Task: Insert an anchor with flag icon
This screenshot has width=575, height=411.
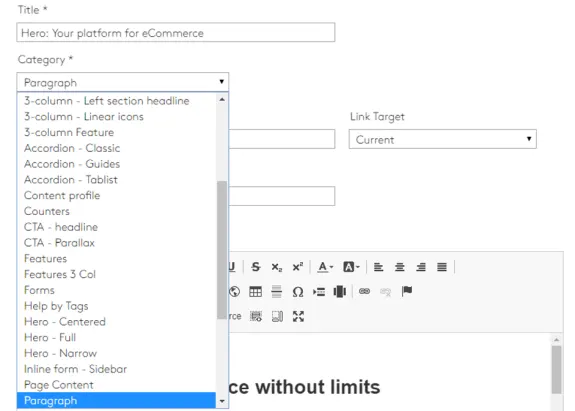Action: (x=407, y=291)
